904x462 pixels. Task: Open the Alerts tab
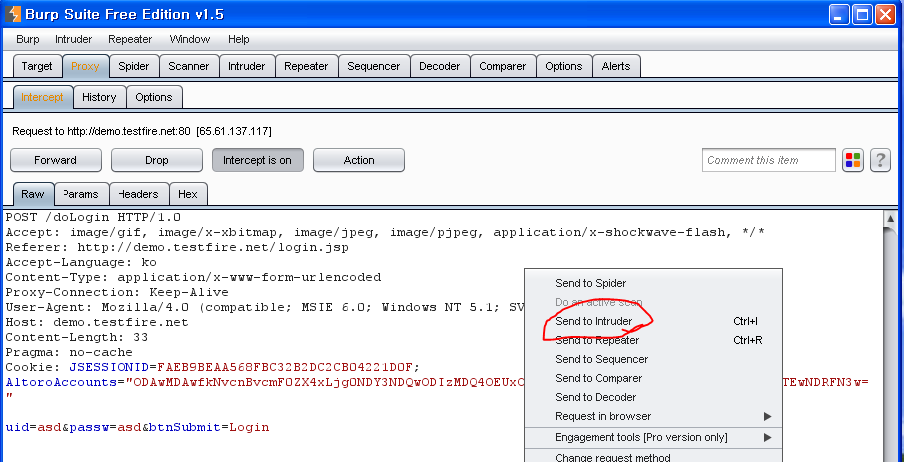616,66
